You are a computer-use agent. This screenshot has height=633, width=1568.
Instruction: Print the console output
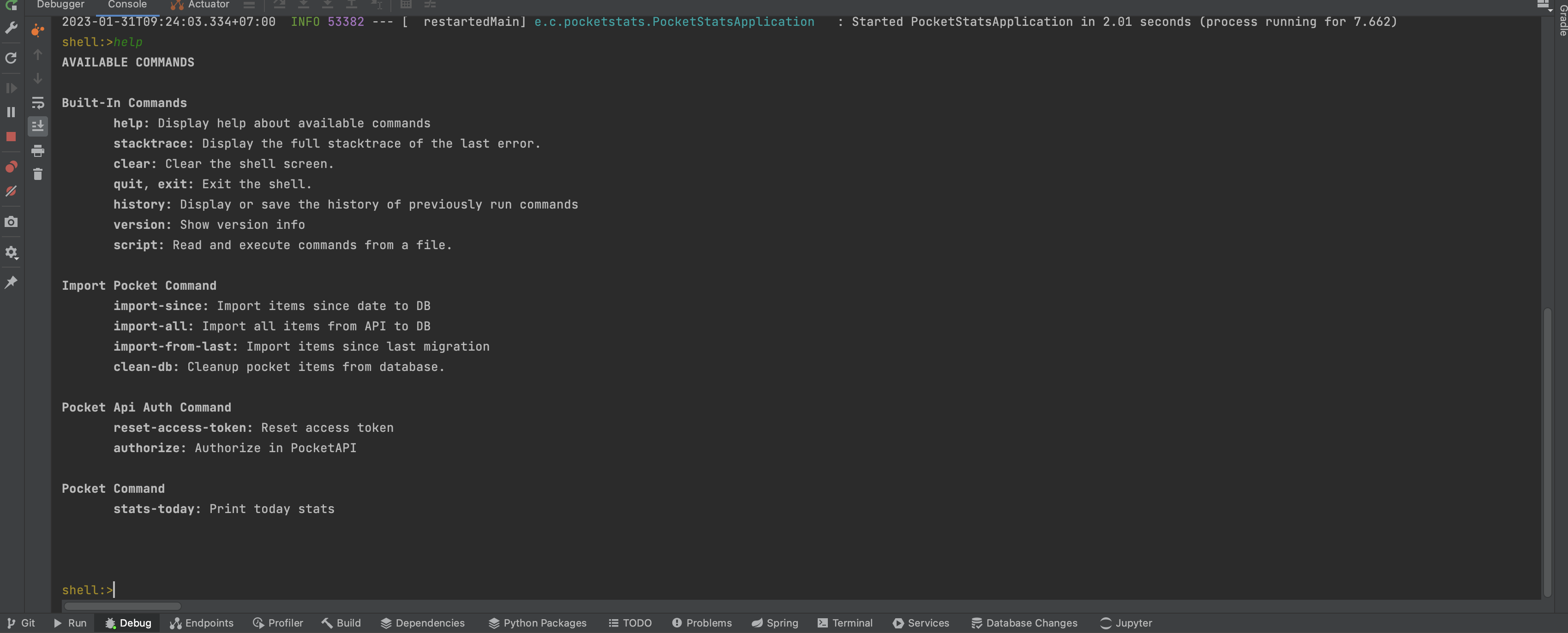(38, 150)
